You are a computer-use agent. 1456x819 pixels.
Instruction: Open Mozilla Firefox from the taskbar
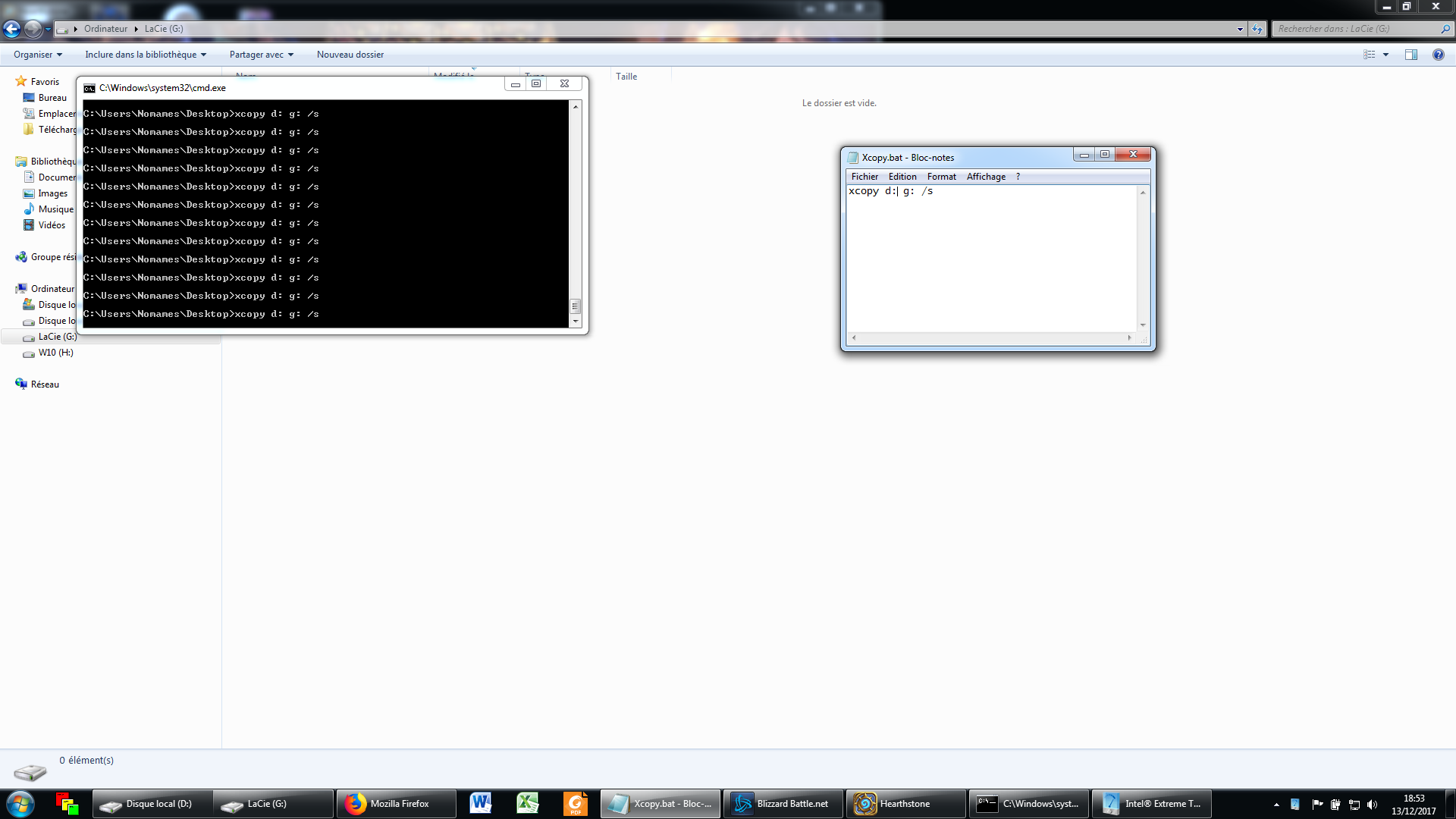pos(396,804)
